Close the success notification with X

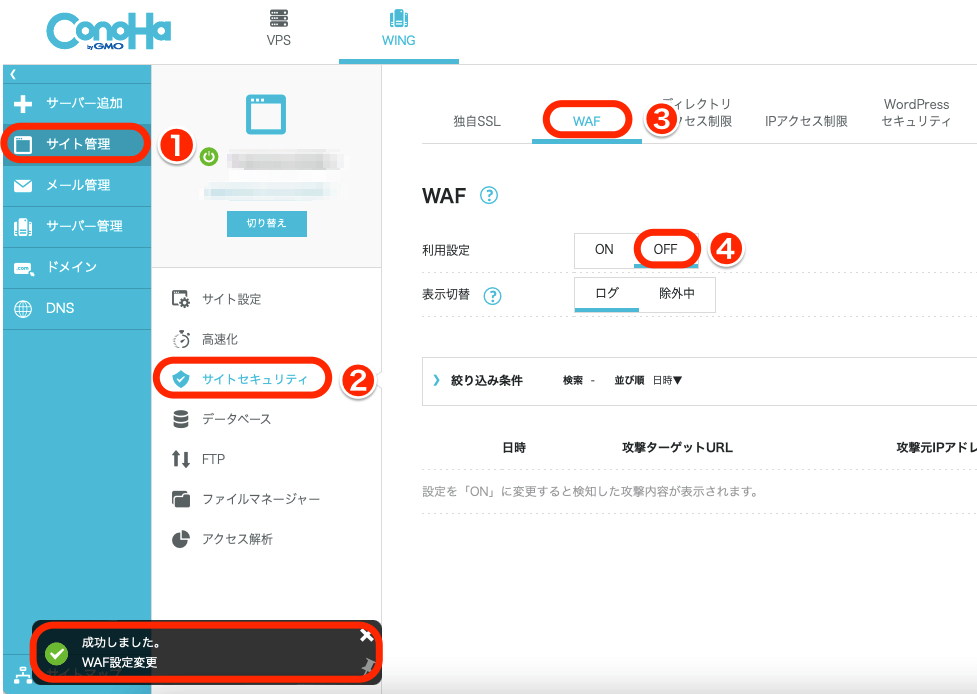[x=366, y=636]
